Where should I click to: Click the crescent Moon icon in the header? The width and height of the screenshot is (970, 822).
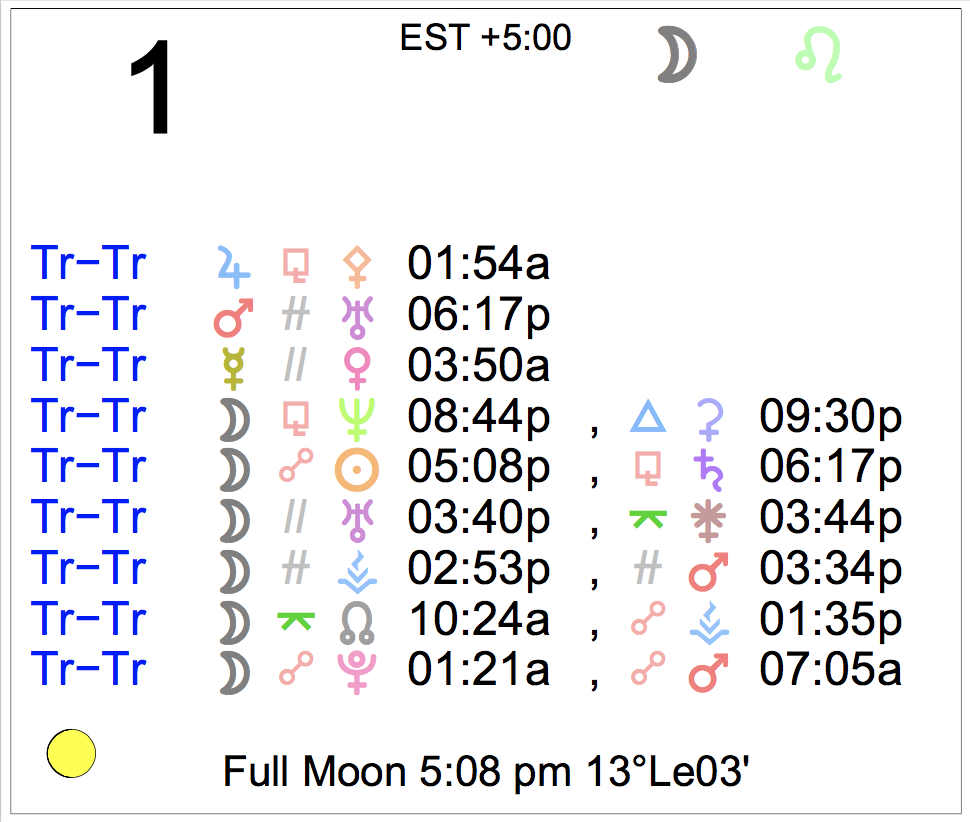677,55
